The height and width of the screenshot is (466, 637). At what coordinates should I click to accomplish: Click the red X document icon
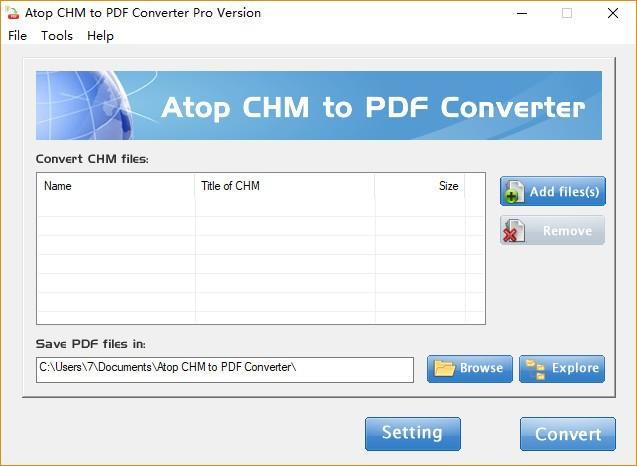click(x=514, y=231)
